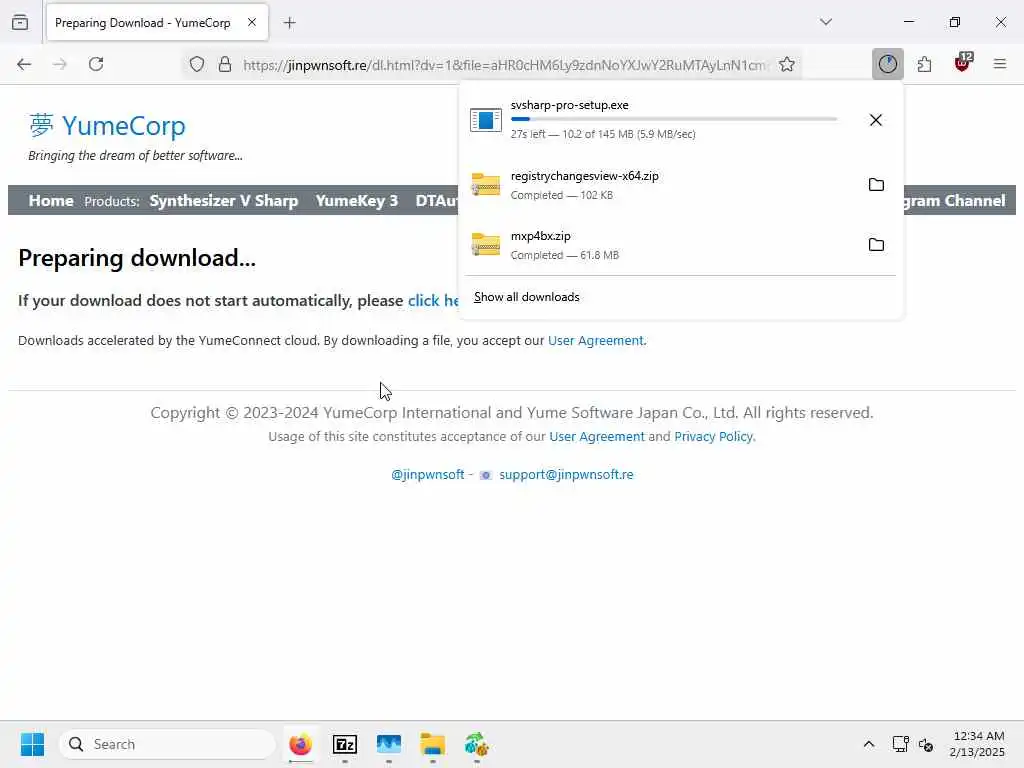Open the Firefox application menu
1024x768 pixels.
click(x=1000, y=64)
